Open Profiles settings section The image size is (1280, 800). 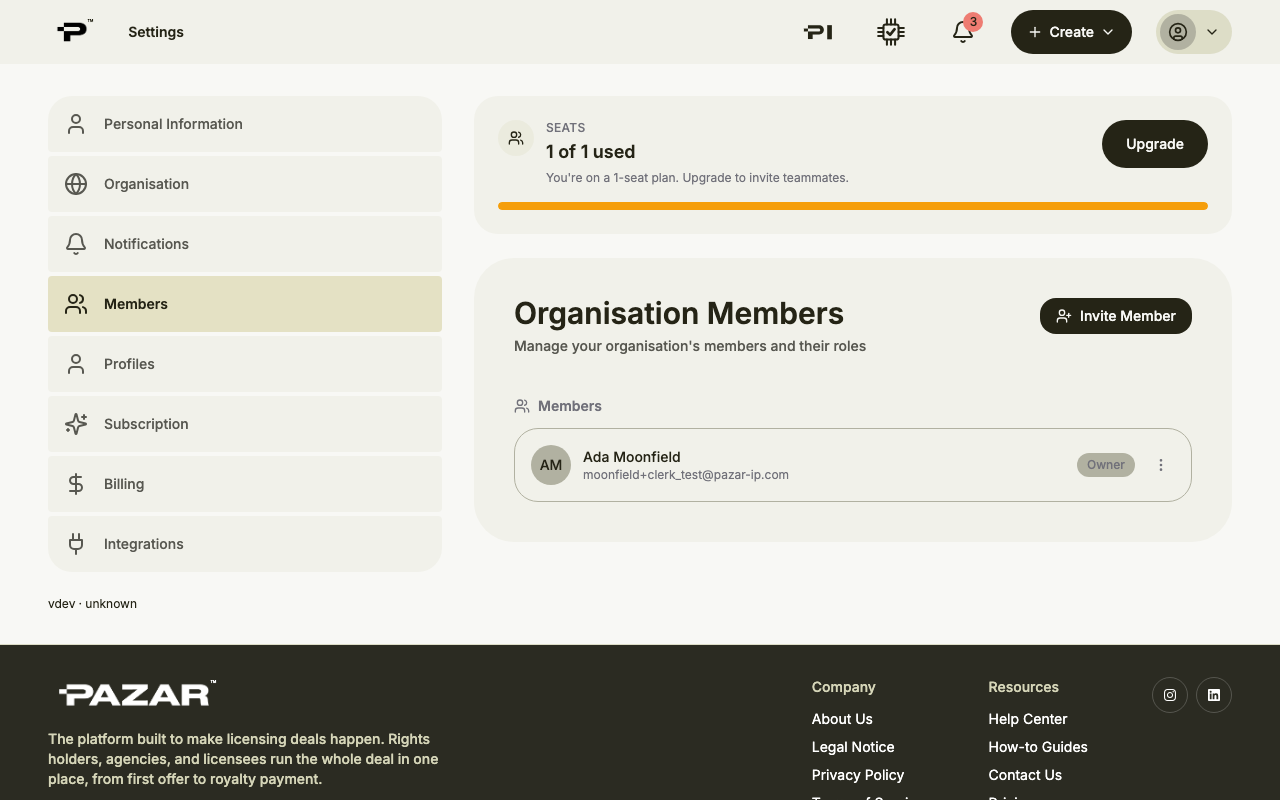coord(245,364)
